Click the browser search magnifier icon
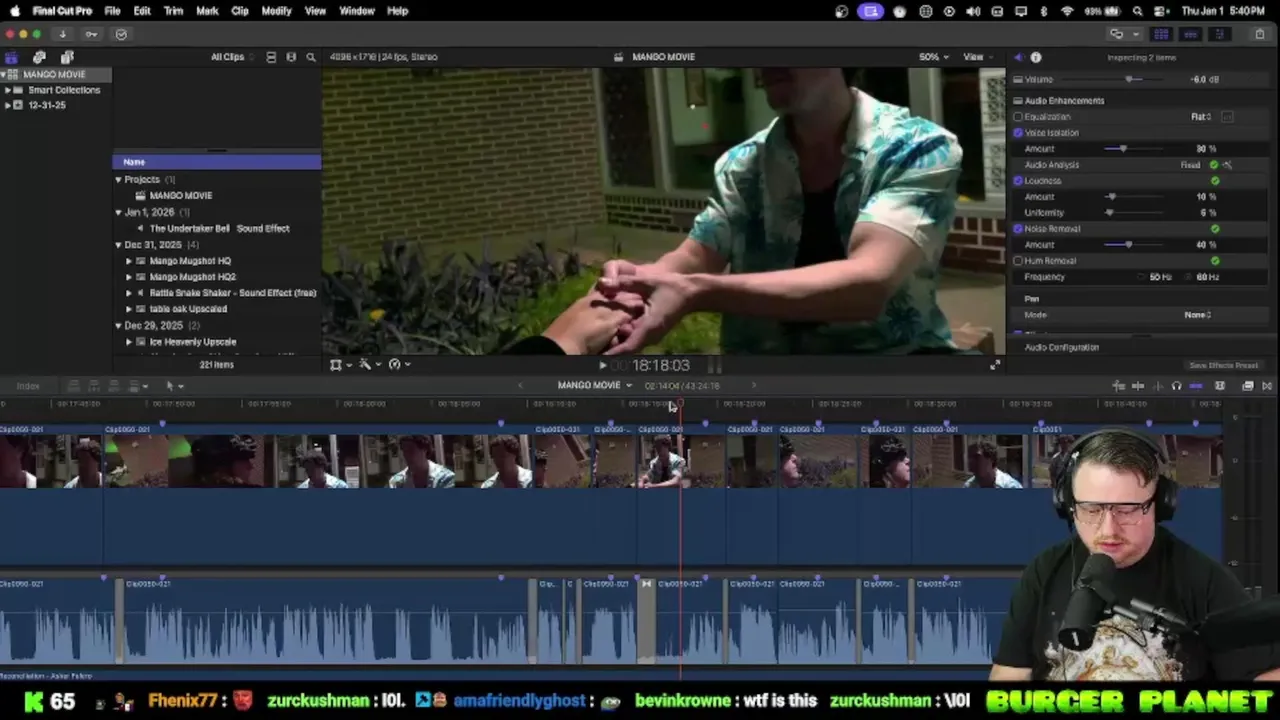 [311, 57]
